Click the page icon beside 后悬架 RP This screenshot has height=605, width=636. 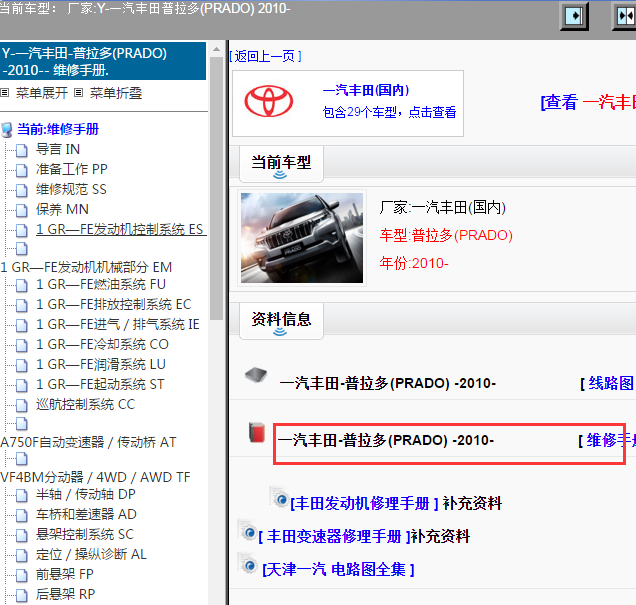22,595
